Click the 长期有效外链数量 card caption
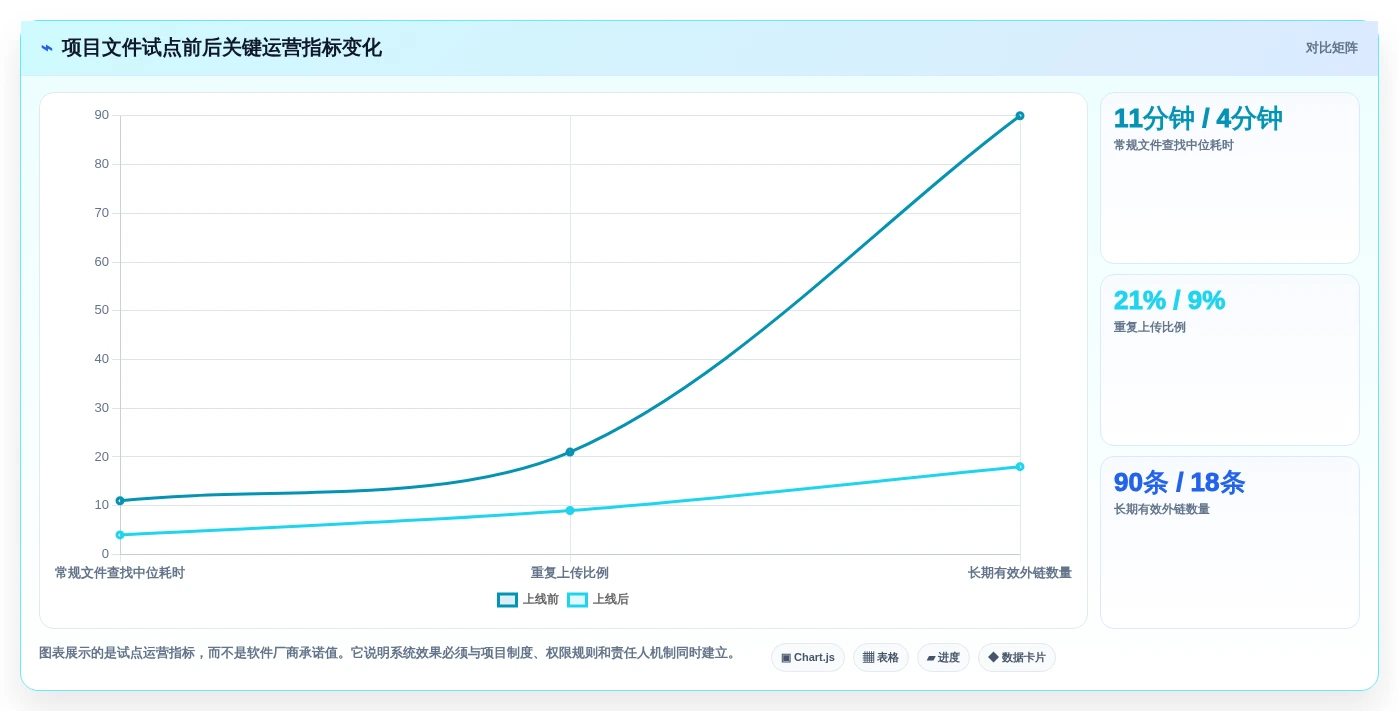The width and height of the screenshot is (1399, 711). click(x=1162, y=509)
